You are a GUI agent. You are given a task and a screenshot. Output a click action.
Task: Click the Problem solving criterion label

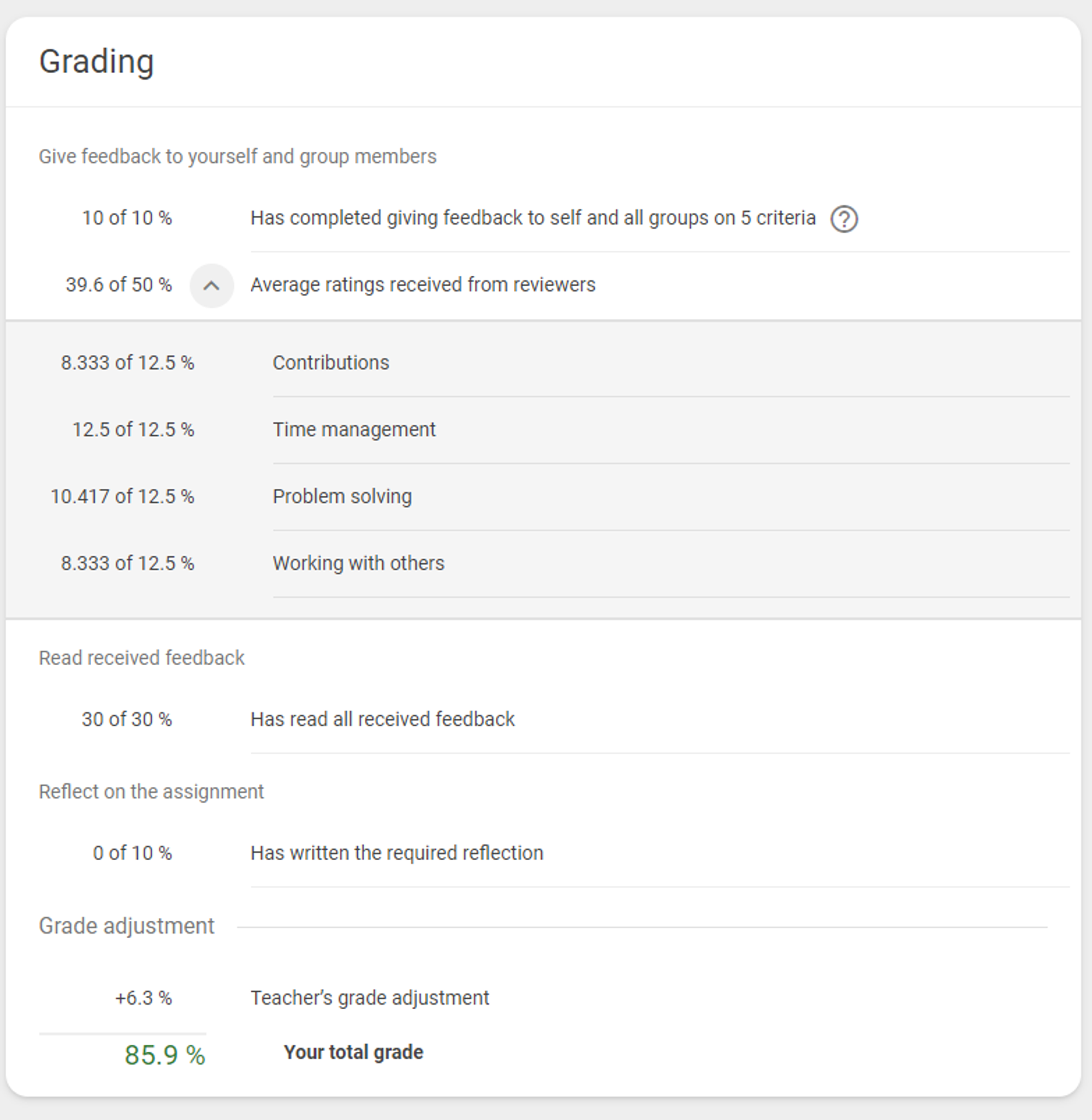(x=342, y=496)
